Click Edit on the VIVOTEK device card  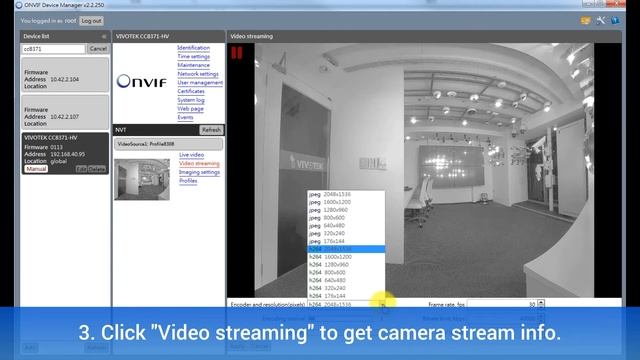coord(81,169)
